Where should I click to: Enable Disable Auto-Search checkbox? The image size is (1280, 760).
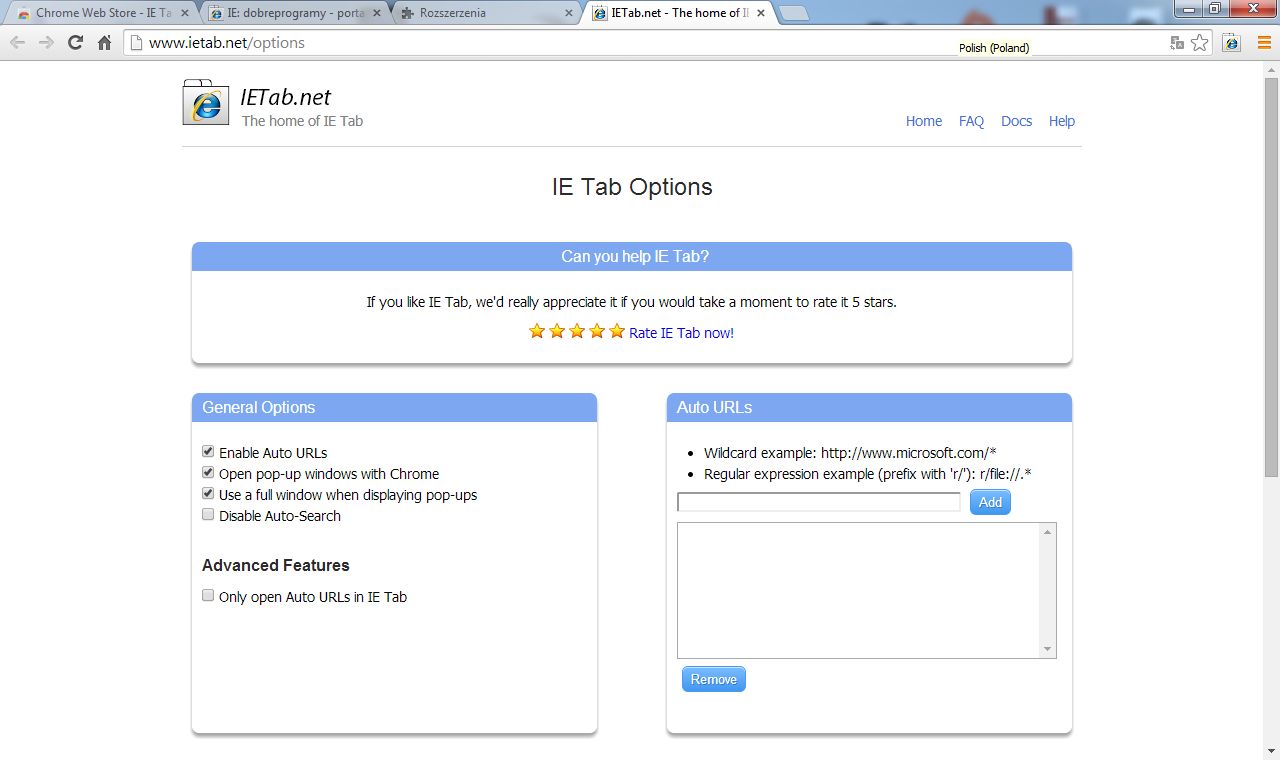(208, 515)
